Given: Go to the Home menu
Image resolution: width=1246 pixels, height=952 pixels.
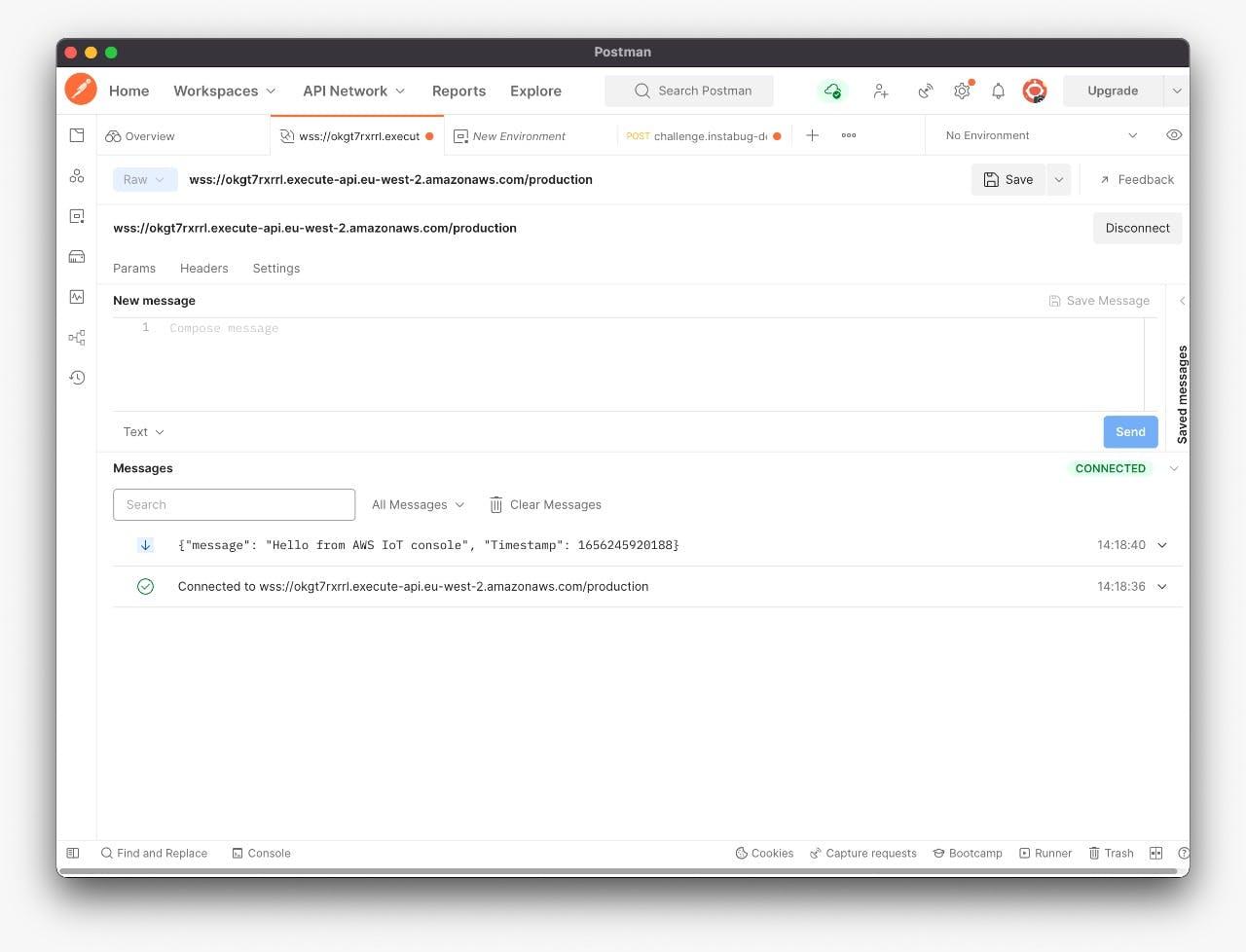Looking at the screenshot, I should pos(129,91).
